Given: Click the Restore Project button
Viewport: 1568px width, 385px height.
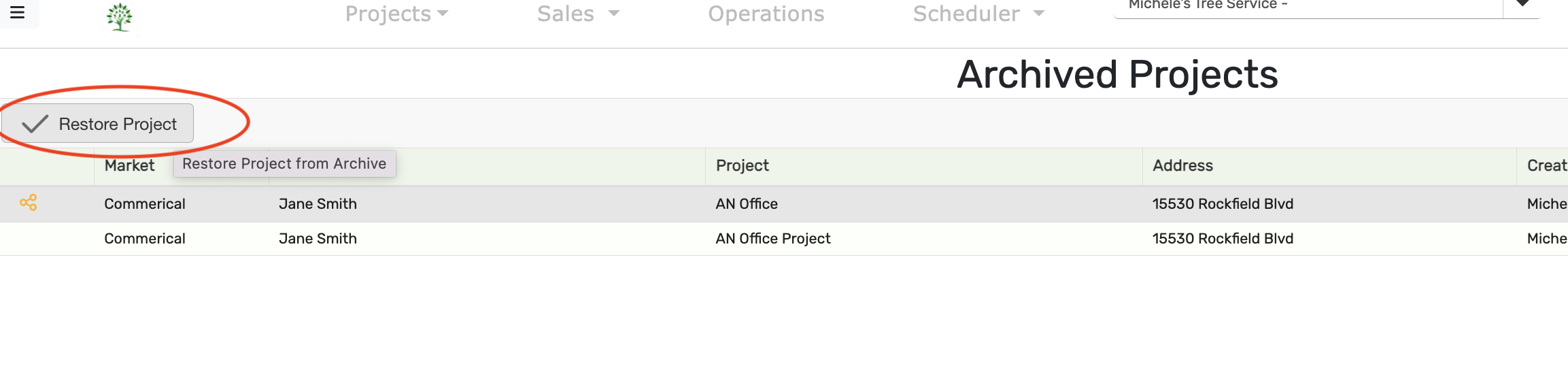Looking at the screenshot, I should (x=97, y=124).
